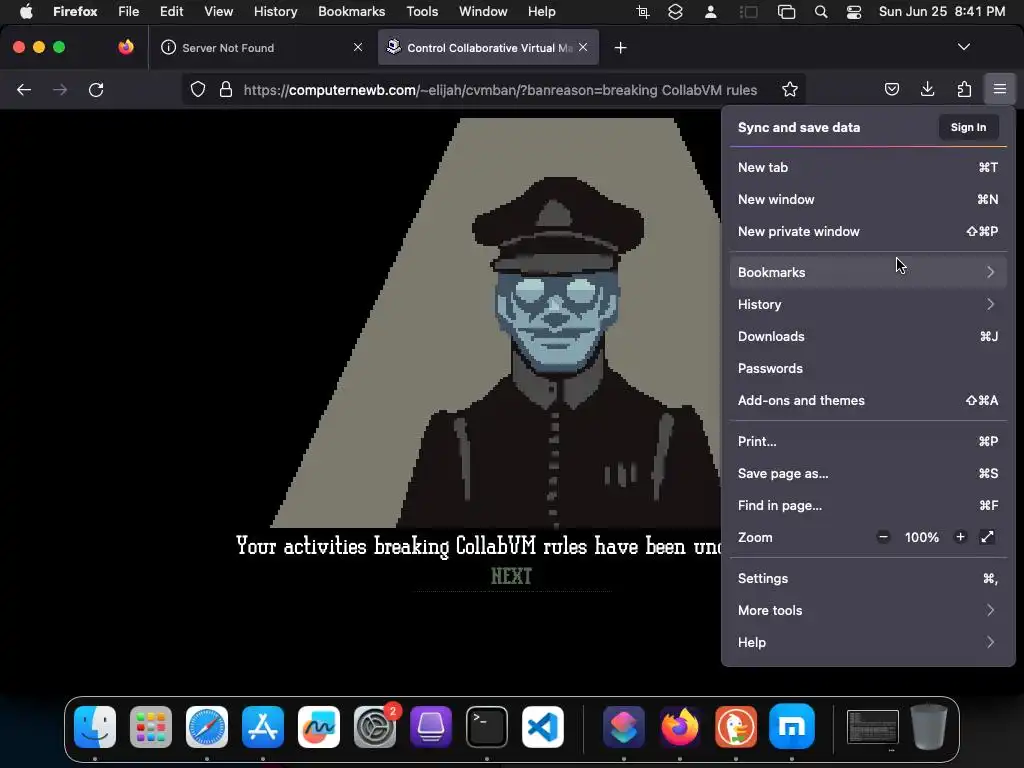
Task: Open Spotlight search in menu bar
Action: [821, 12]
